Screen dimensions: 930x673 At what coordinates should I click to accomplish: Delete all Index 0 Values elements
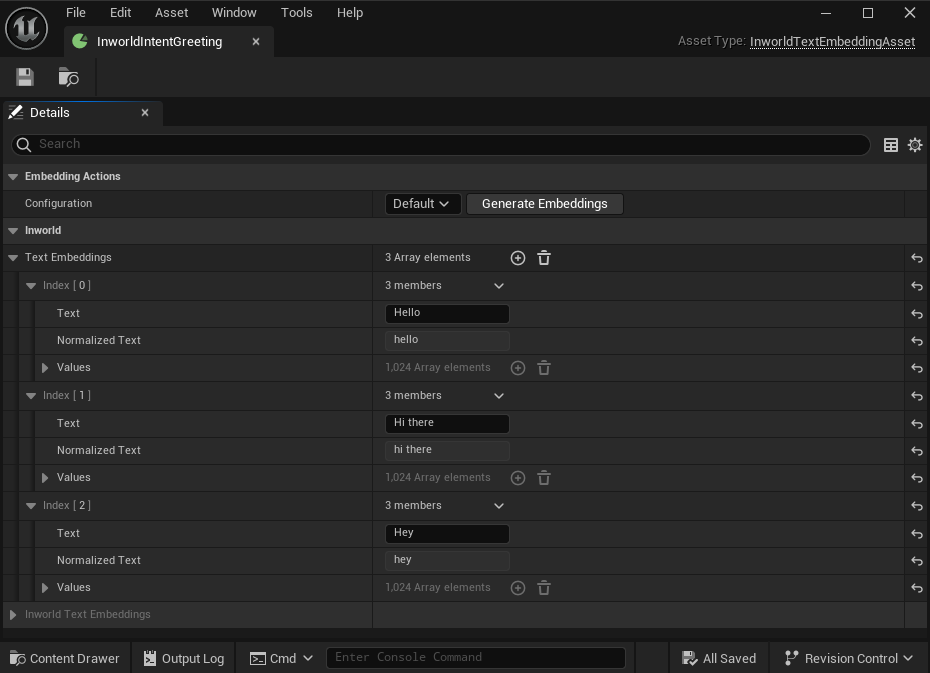click(x=544, y=368)
